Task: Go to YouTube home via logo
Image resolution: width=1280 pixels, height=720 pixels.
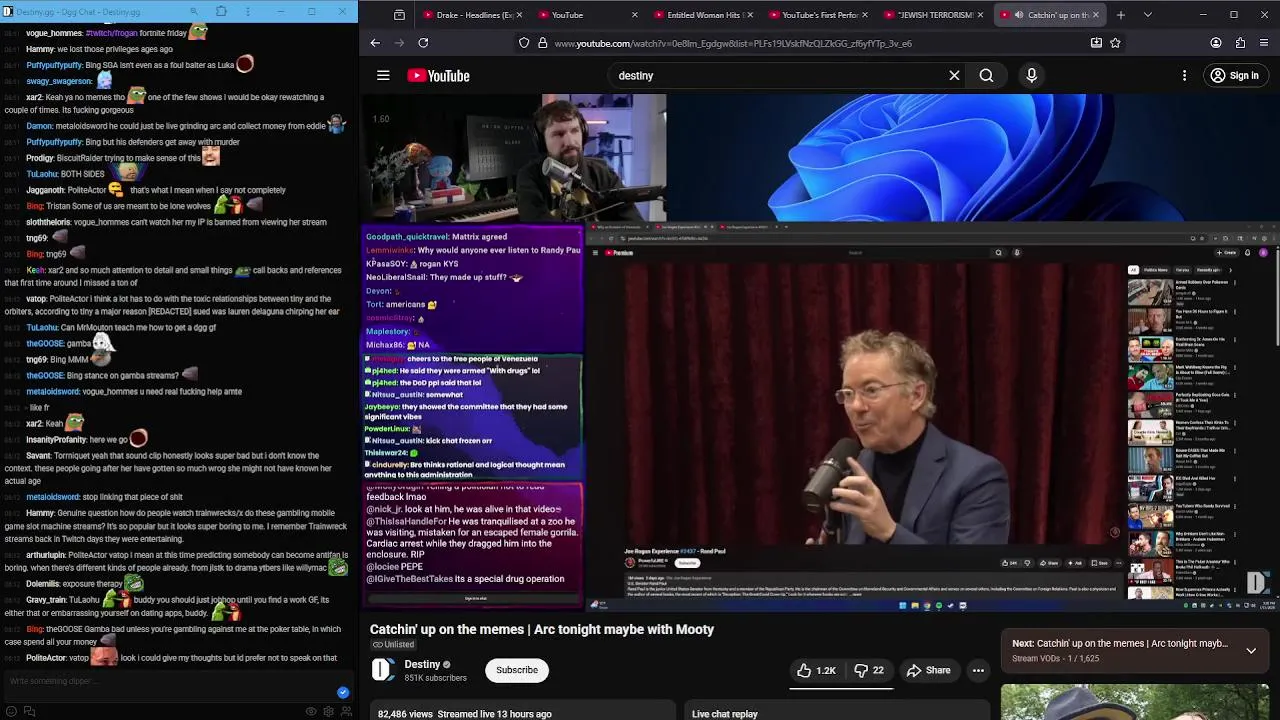Action: [x=438, y=76]
